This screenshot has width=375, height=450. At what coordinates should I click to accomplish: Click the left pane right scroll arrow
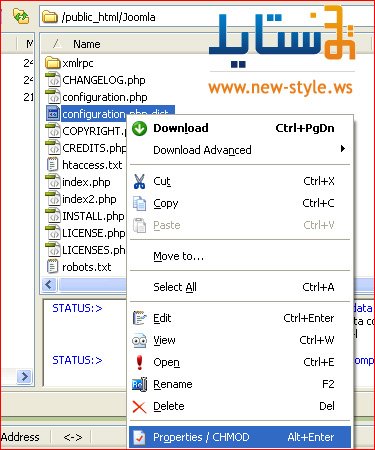[24, 377]
